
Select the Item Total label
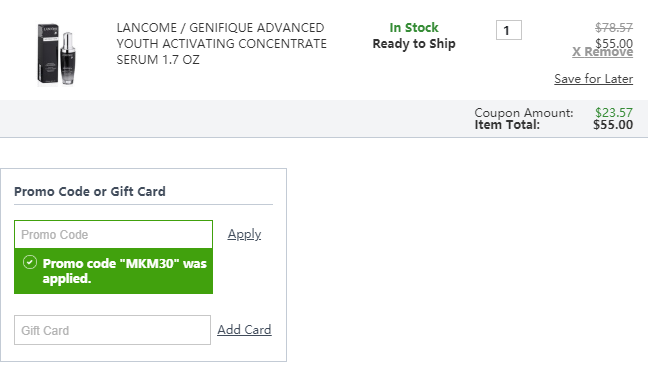click(507, 125)
